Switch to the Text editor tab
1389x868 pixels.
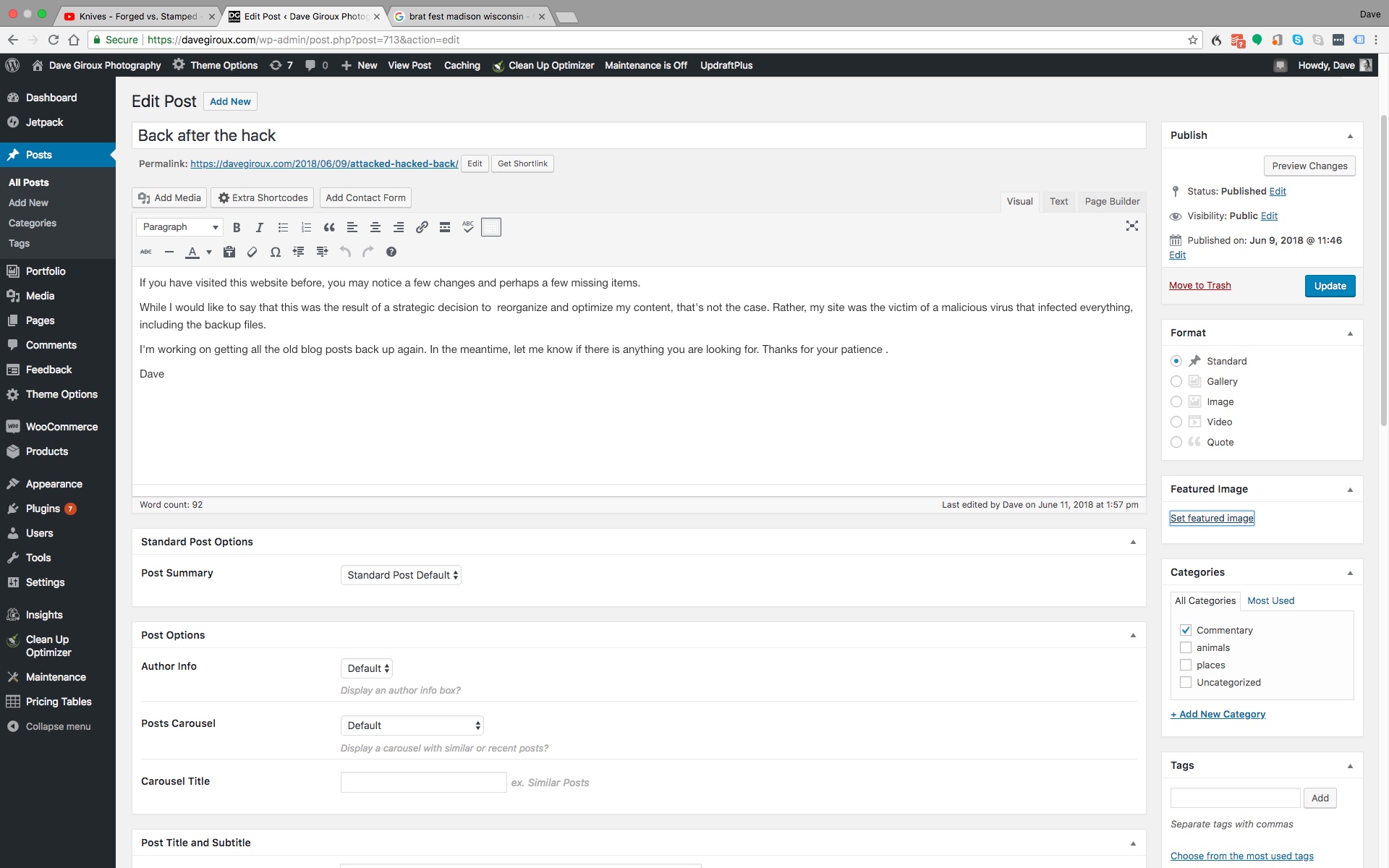click(x=1058, y=201)
